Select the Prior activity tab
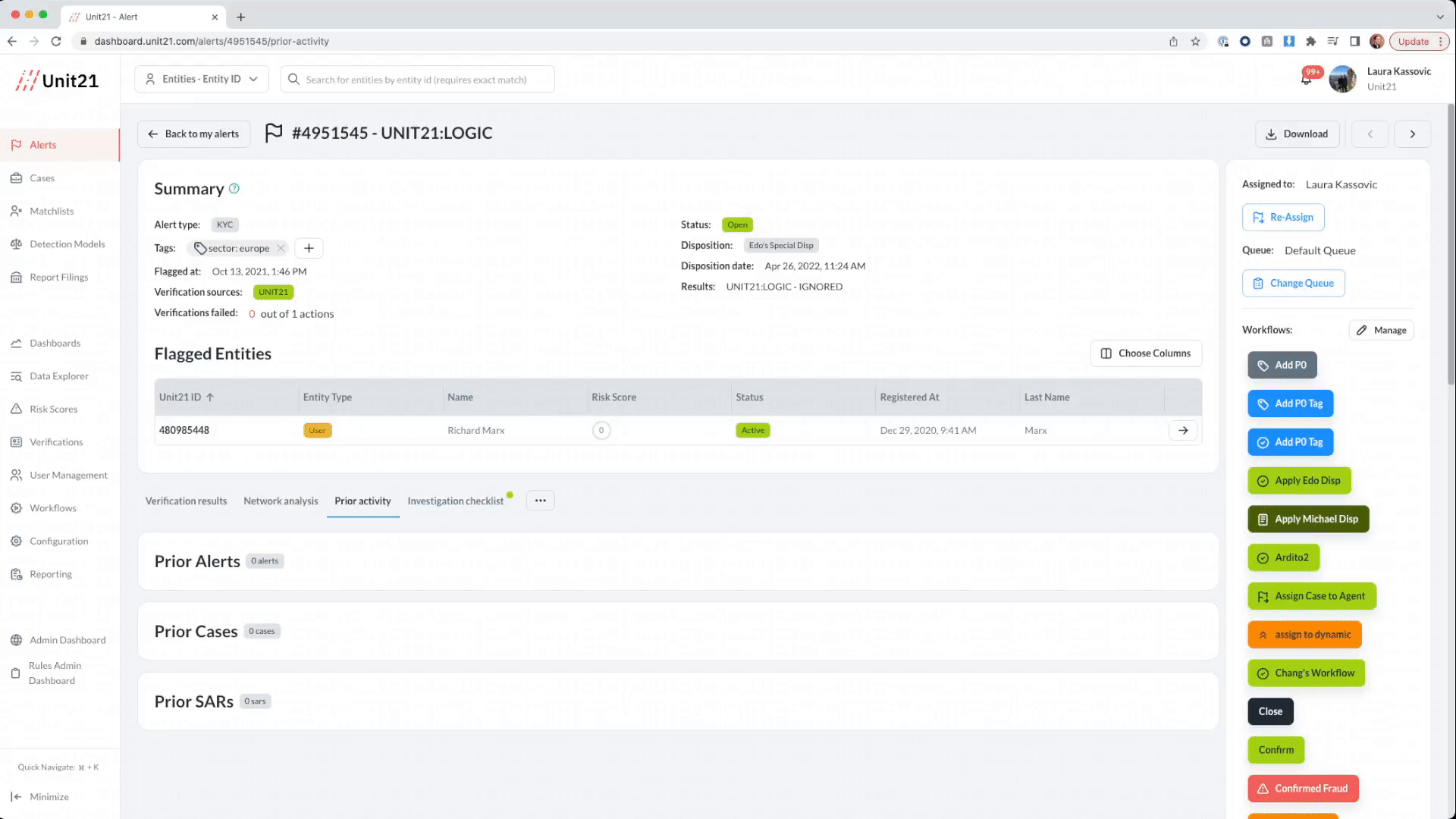 tap(362, 501)
